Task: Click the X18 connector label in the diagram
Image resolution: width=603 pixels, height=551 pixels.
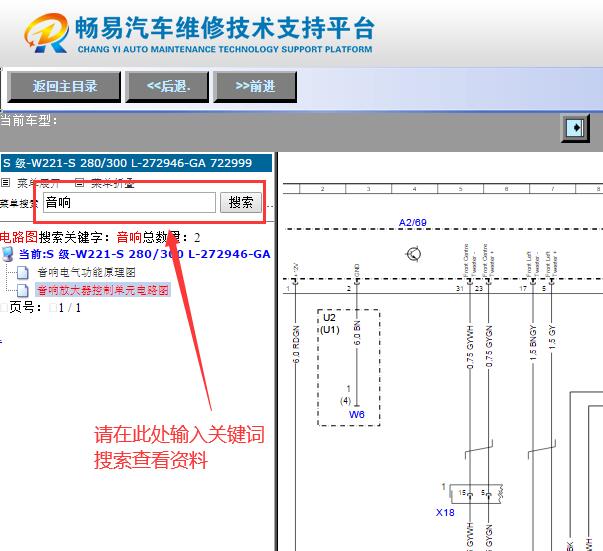Action: click(x=445, y=513)
